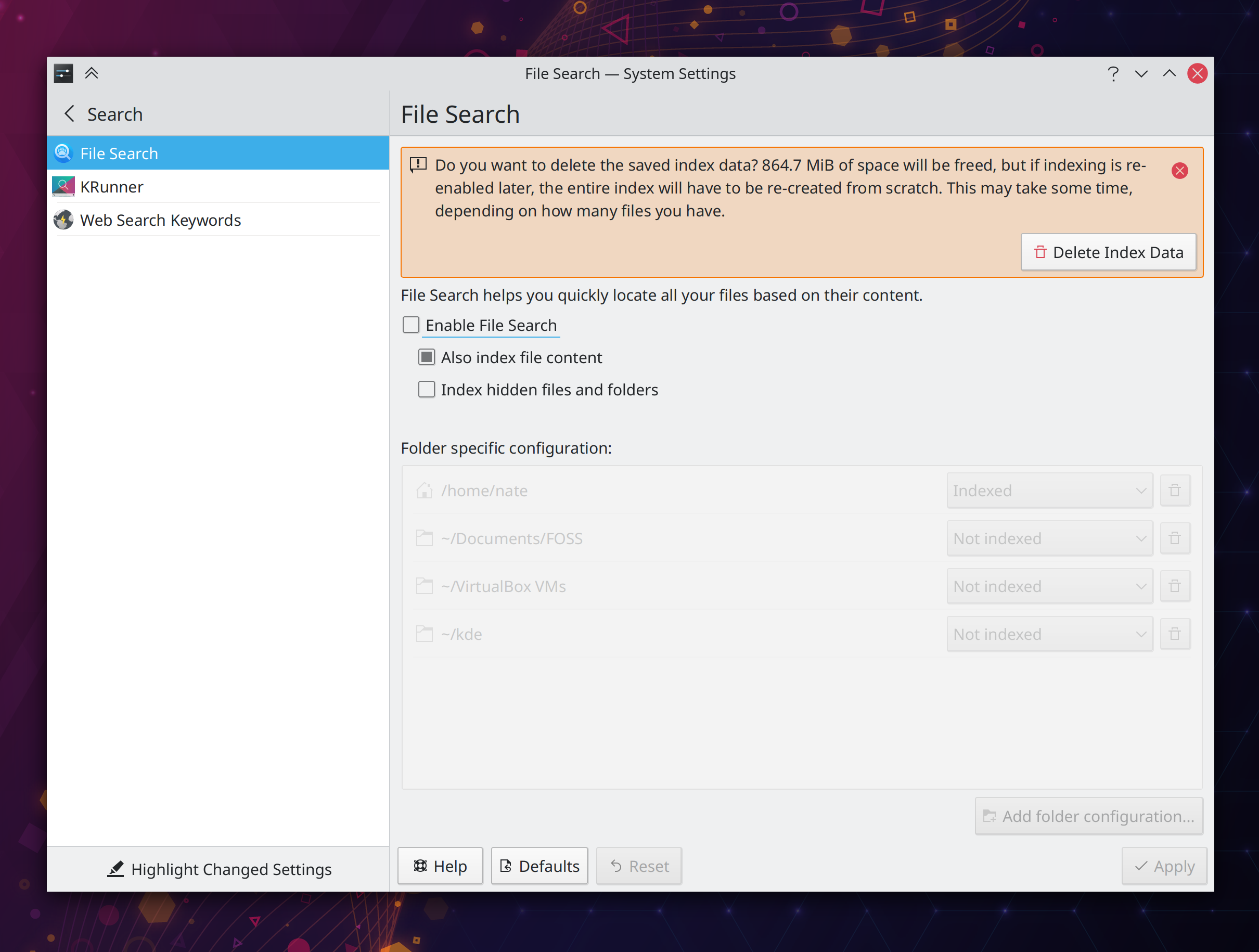Dismiss the orange warning banner with its X
Image resolution: width=1259 pixels, height=952 pixels.
1179,171
